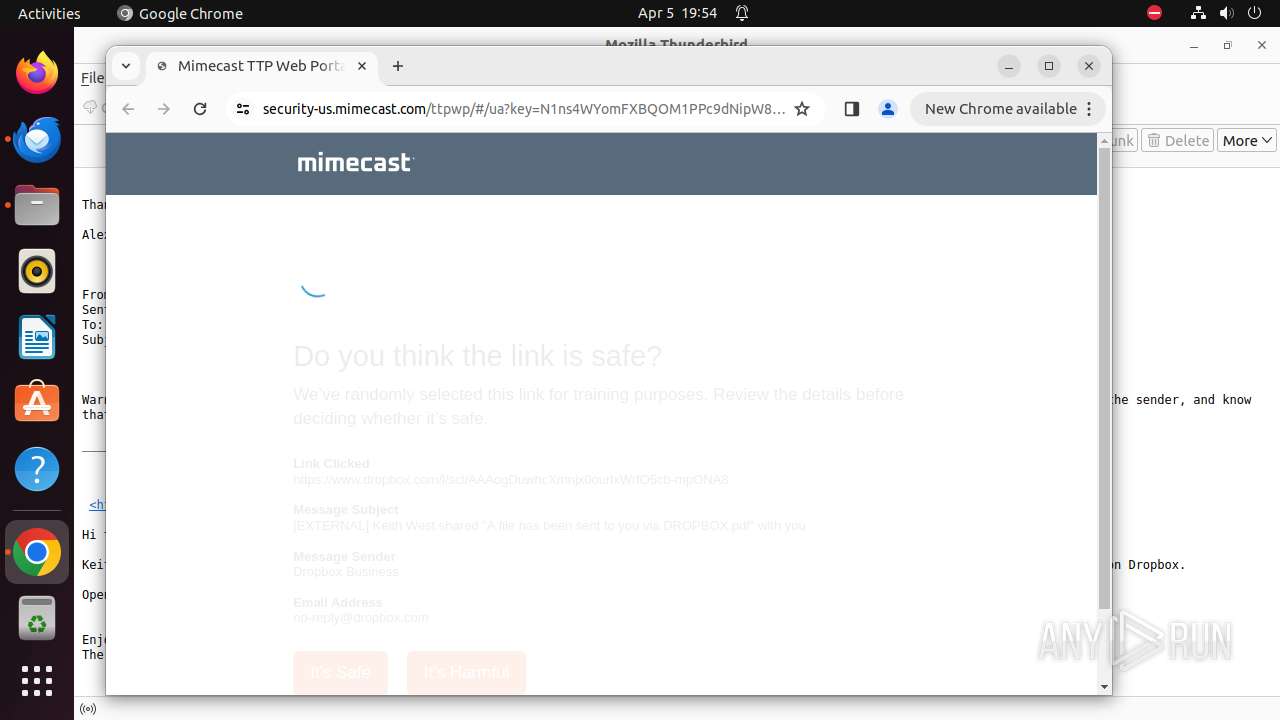Reload the Mimecast page

[x=200, y=109]
